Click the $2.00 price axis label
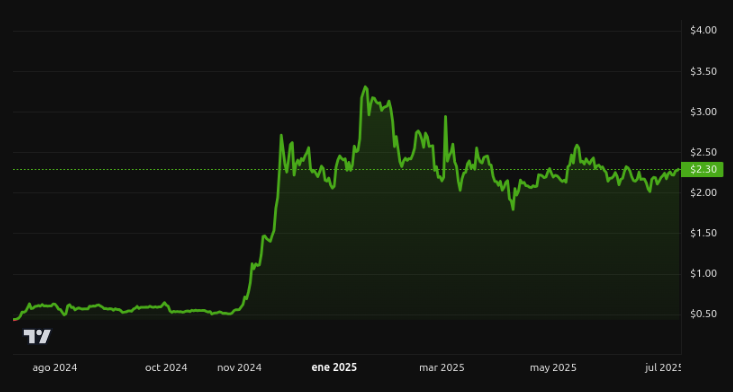This screenshot has height=392, width=733. pos(704,192)
